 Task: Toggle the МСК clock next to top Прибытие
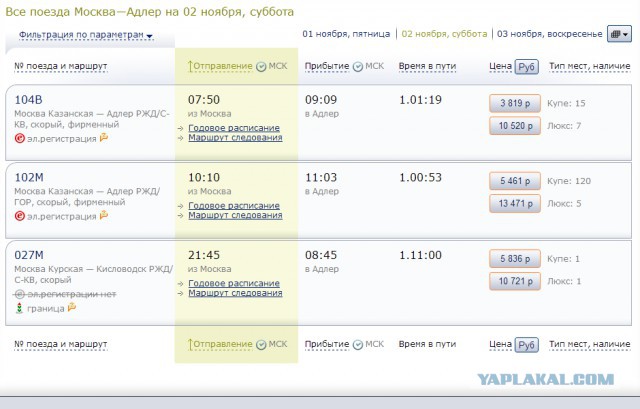[358, 67]
